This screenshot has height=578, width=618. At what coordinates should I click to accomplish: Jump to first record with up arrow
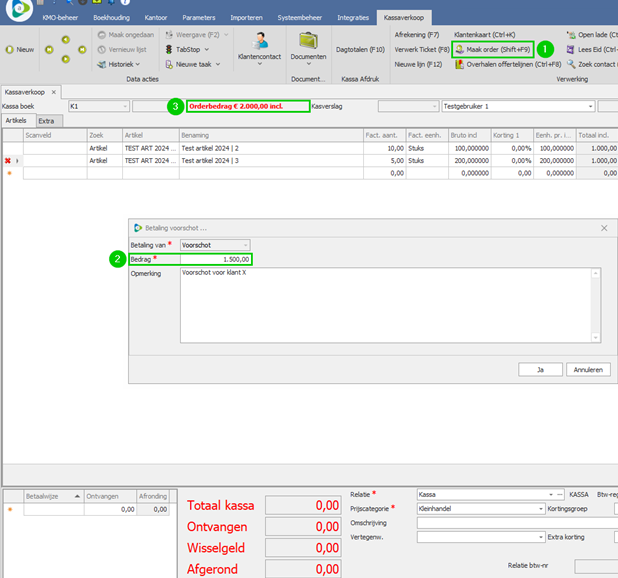click(65, 39)
